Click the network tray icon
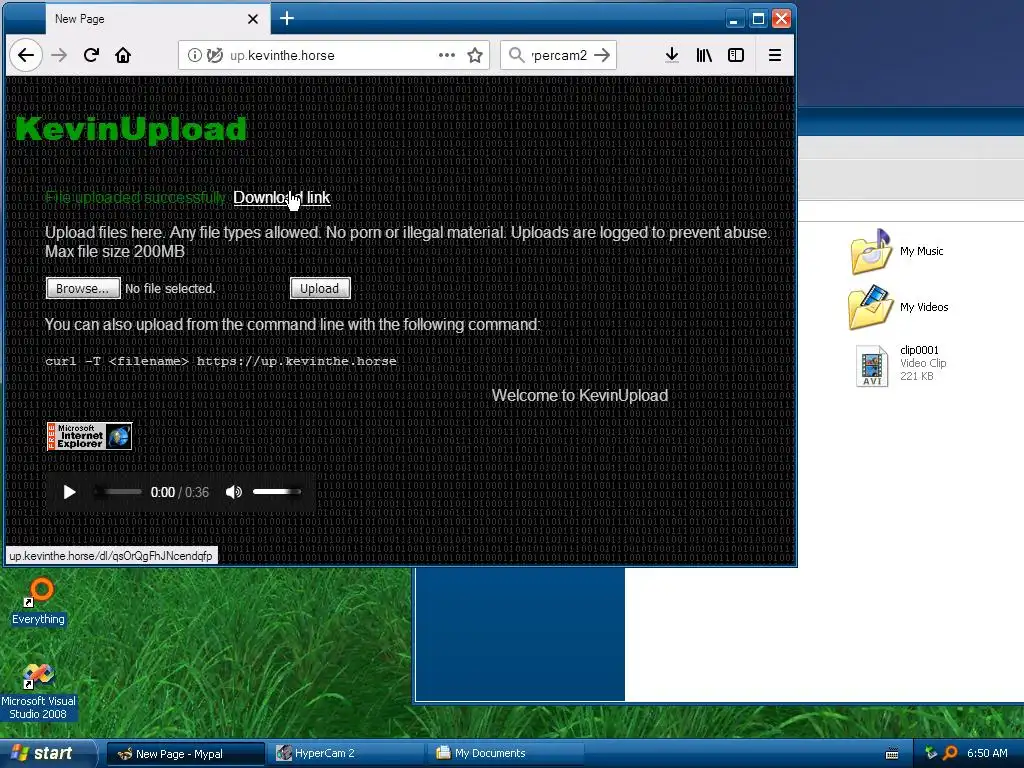This screenshot has width=1024, height=768. coord(931,753)
